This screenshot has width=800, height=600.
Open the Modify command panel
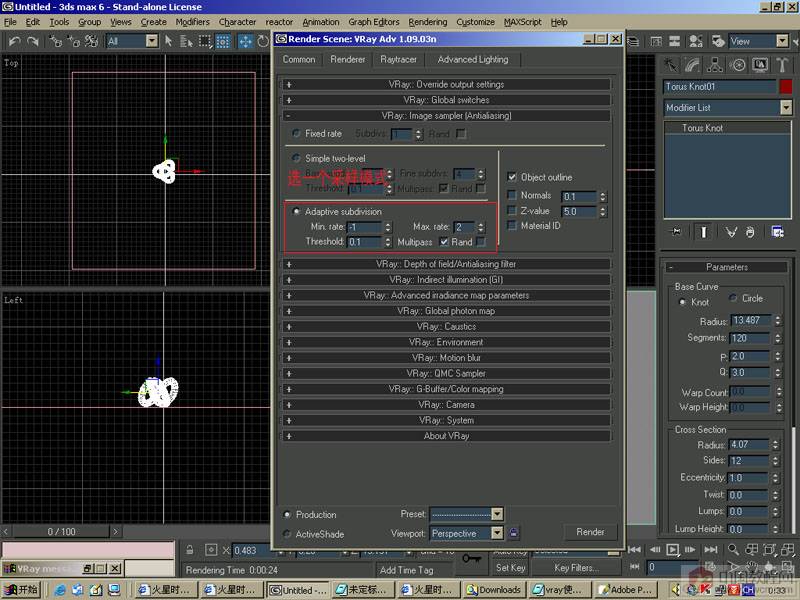pyautogui.click(x=692, y=65)
